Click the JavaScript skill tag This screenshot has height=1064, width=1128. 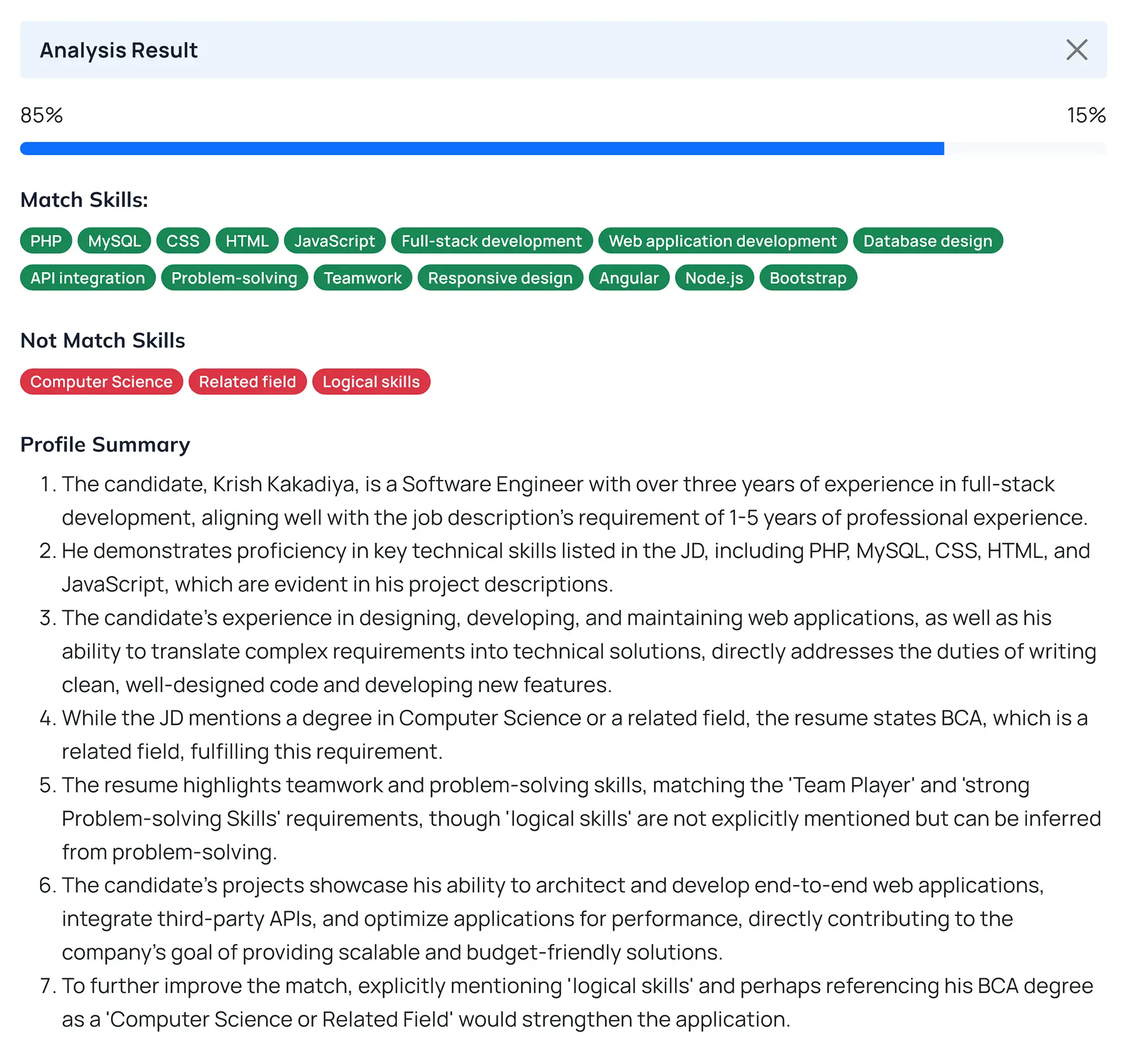click(x=334, y=241)
